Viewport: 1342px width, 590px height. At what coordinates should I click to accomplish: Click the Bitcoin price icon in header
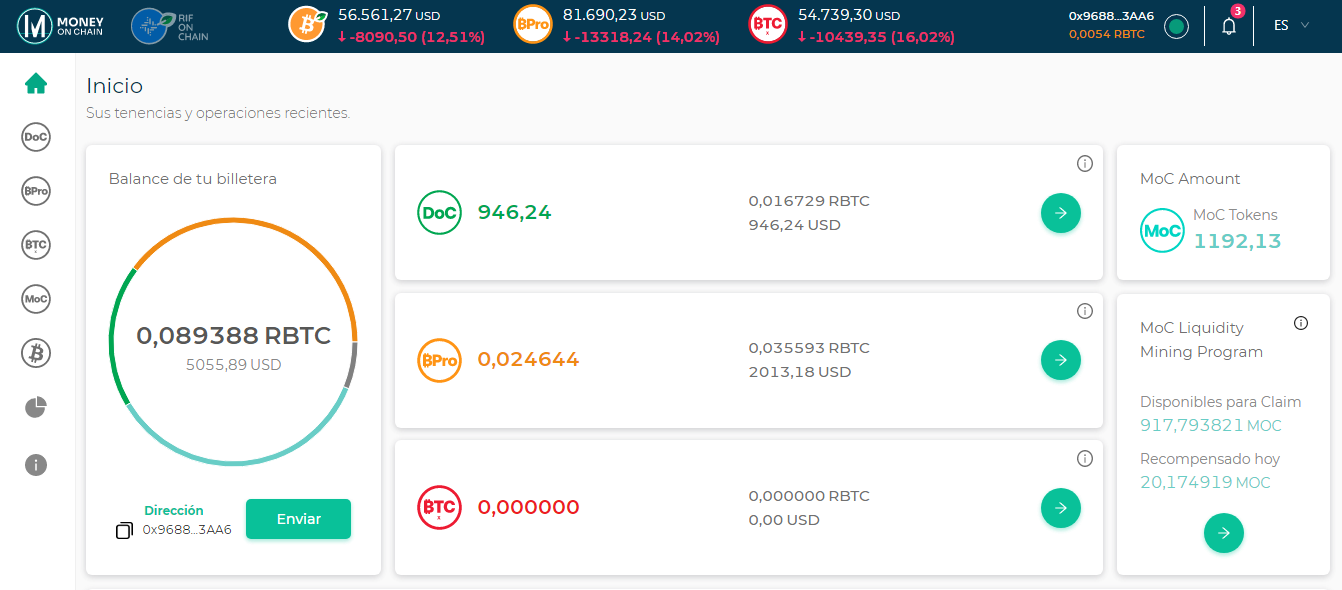[x=307, y=25]
